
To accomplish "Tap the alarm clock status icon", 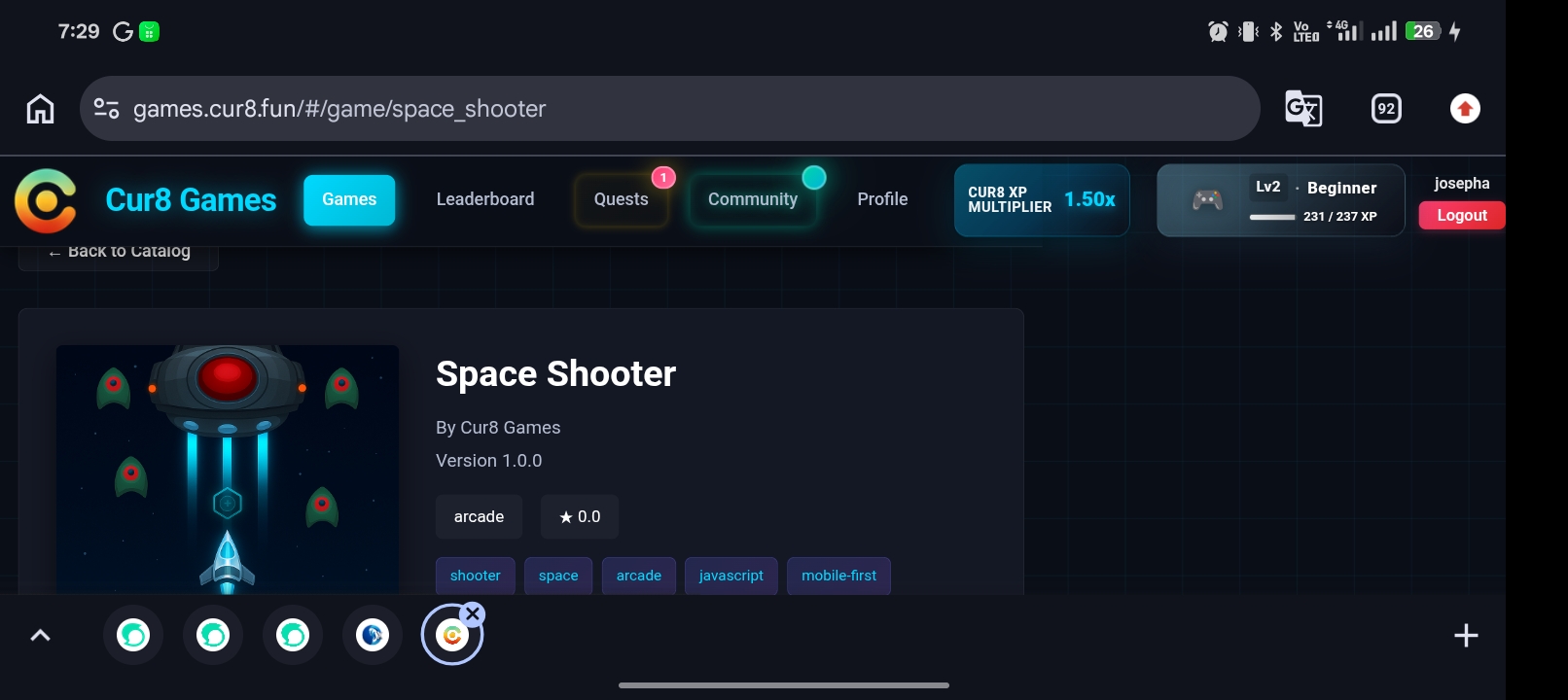I will (x=1218, y=32).
